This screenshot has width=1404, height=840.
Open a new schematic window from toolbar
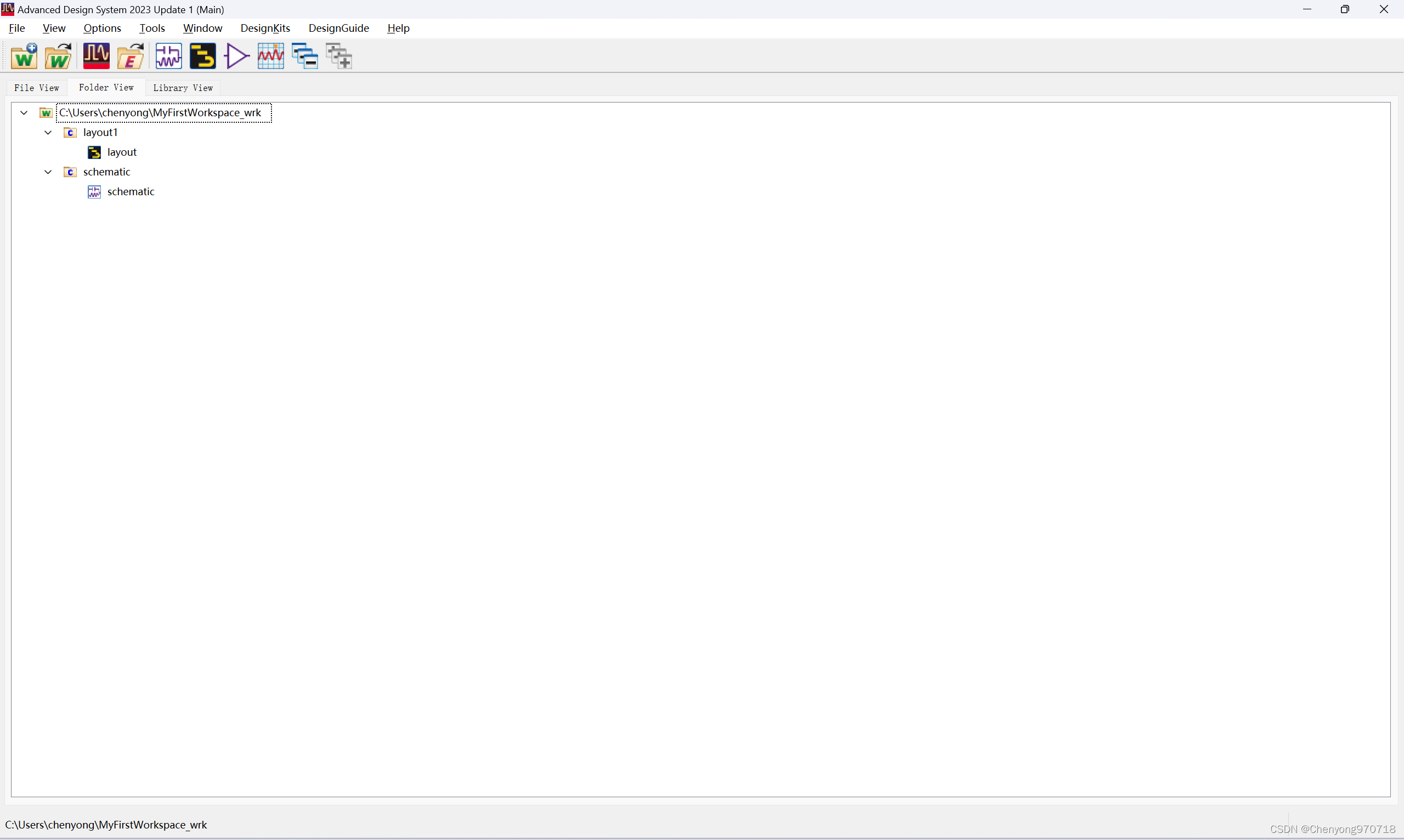(x=168, y=55)
